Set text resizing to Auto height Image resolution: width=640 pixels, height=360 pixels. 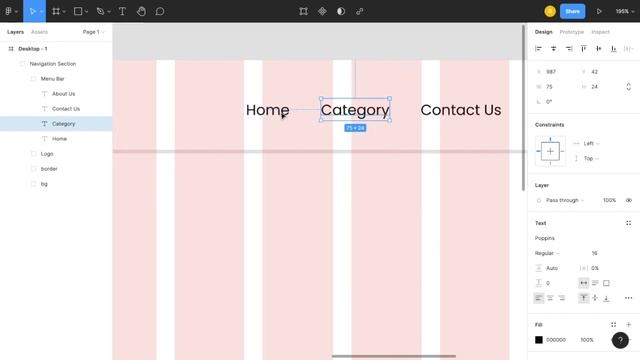click(595, 283)
